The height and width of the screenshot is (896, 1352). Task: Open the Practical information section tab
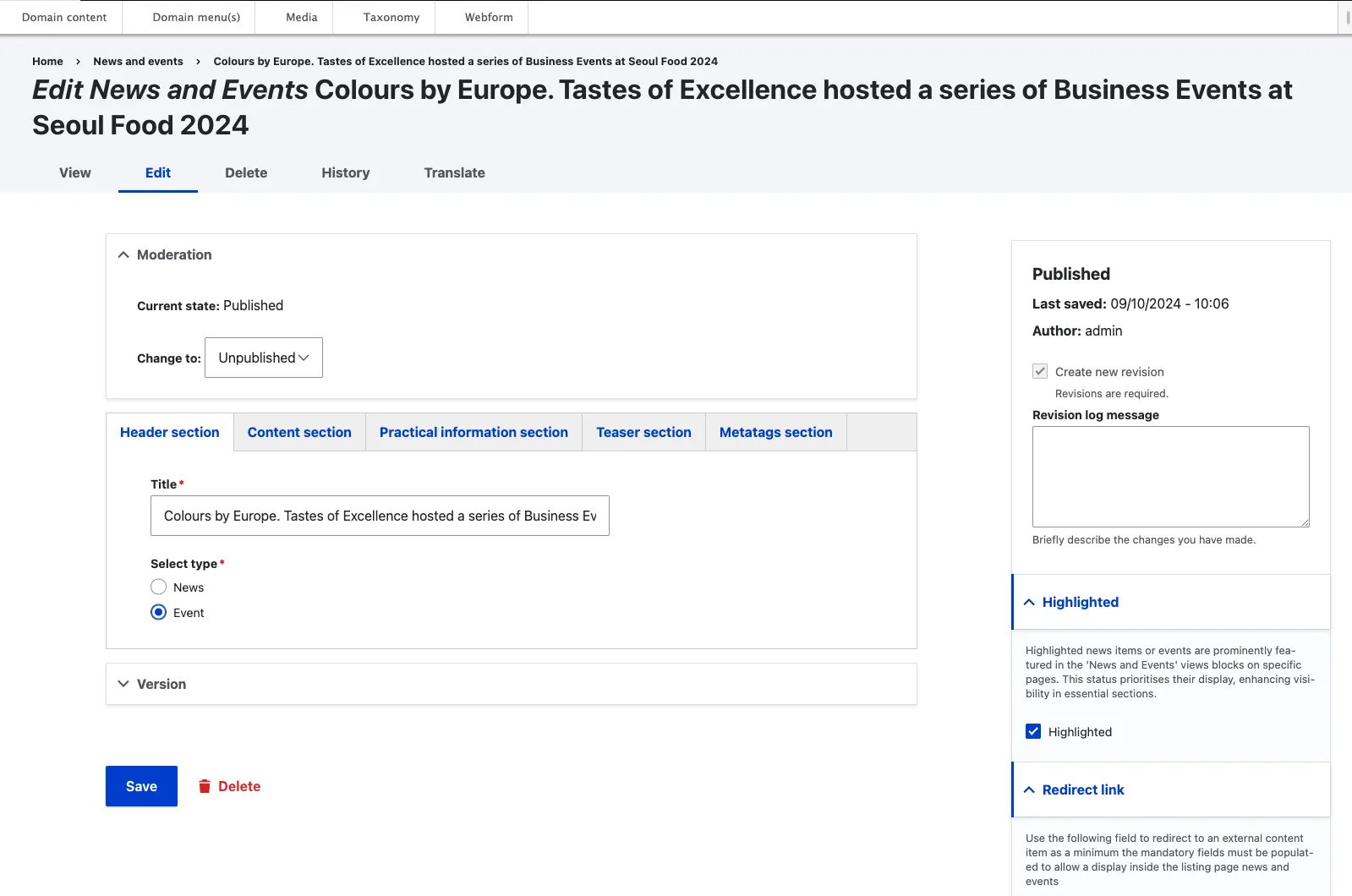(473, 432)
